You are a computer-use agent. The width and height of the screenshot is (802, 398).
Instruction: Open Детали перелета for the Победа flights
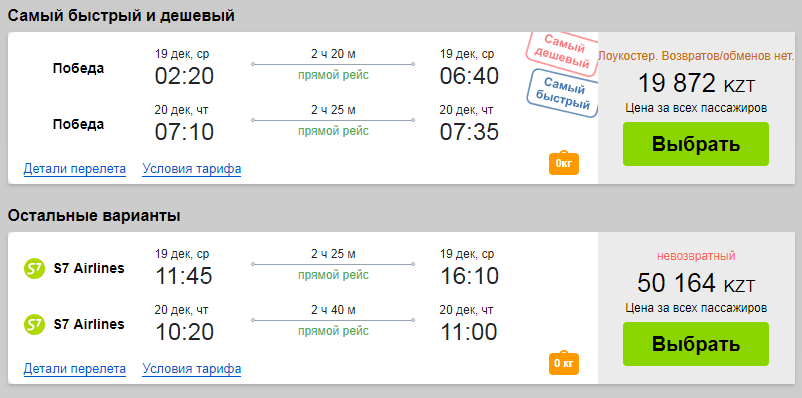75,169
